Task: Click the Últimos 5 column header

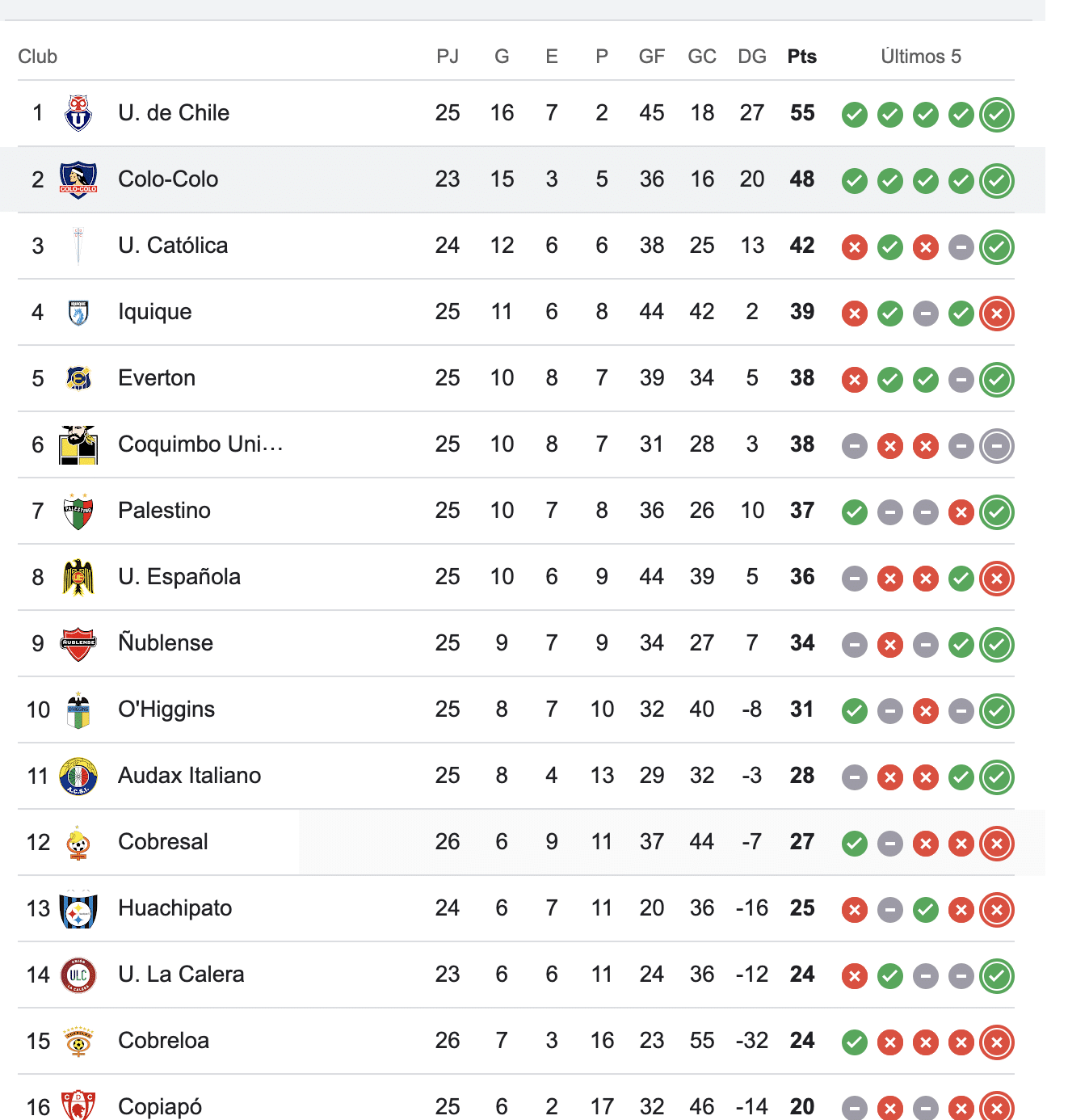Action: point(921,57)
